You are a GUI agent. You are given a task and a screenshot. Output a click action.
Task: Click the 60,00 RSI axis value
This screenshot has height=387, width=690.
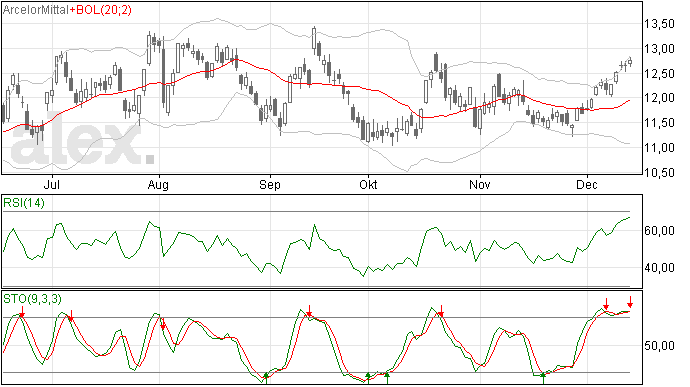(x=659, y=231)
